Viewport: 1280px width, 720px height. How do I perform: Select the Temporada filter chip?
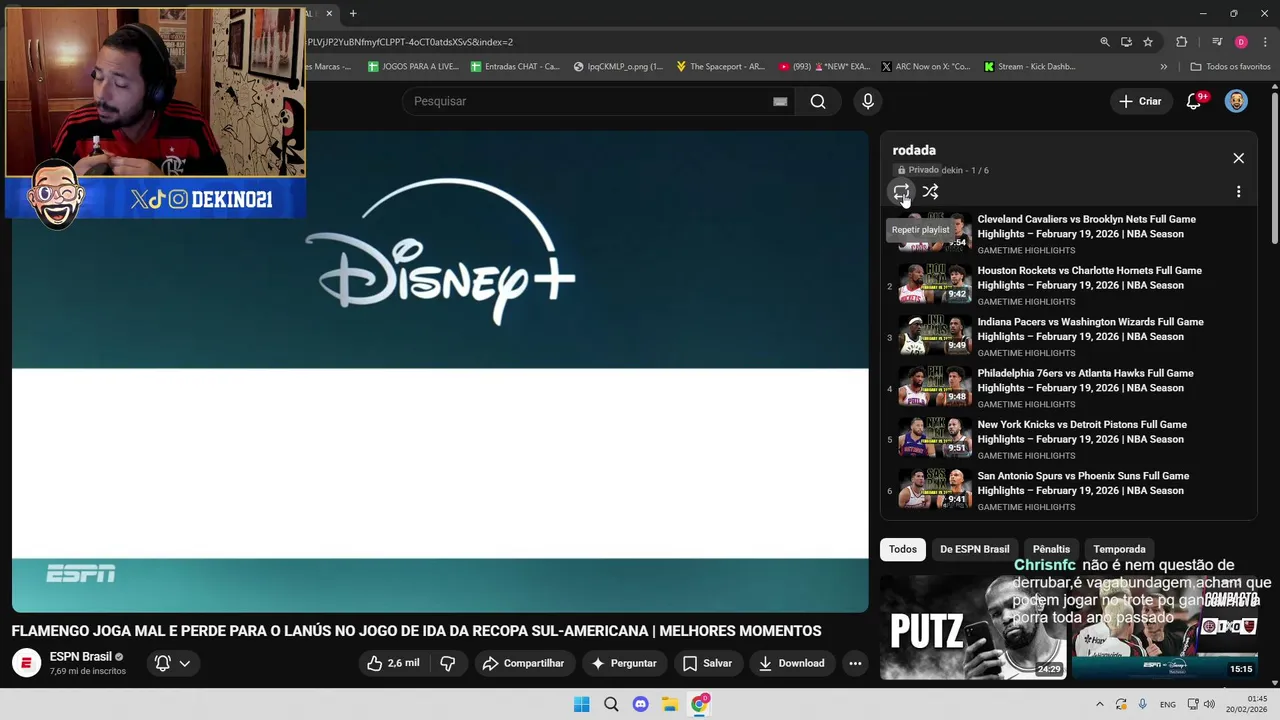pos(1119,549)
